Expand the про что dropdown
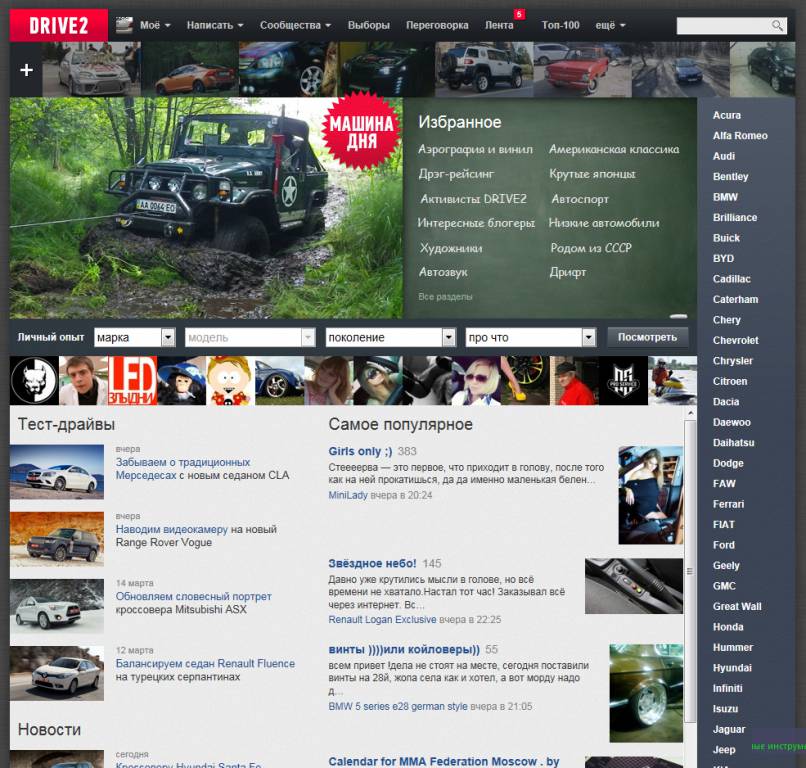This screenshot has height=768, width=806. (589, 338)
